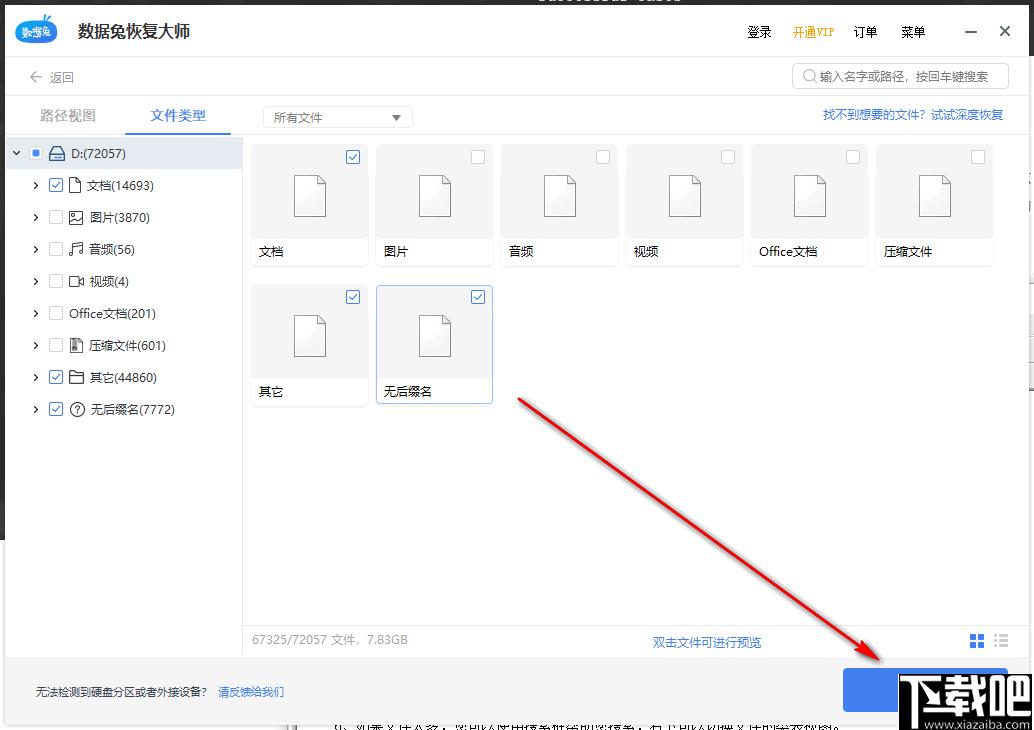Expand the 无后缀名(7772) tree node
This screenshot has height=730, width=1034.
(36, 410)
